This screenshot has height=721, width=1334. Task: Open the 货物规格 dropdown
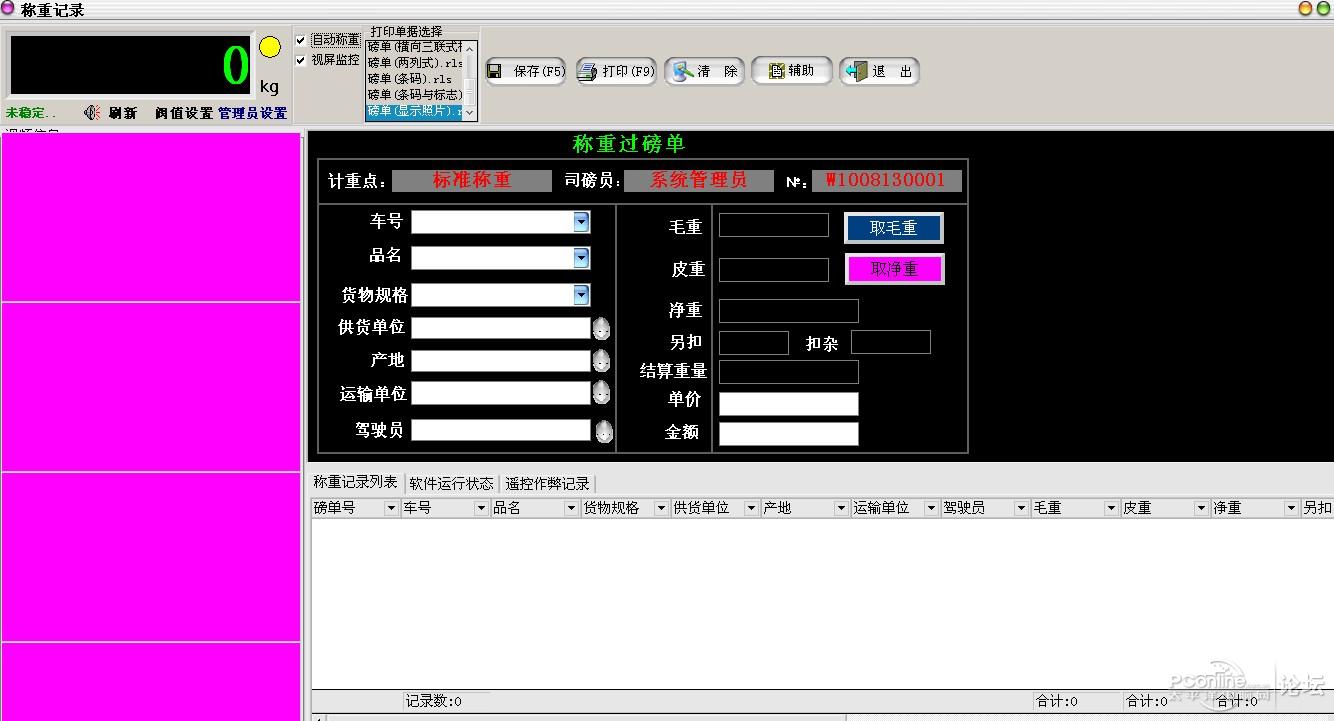pyautogui.click(x=581, y=295)
